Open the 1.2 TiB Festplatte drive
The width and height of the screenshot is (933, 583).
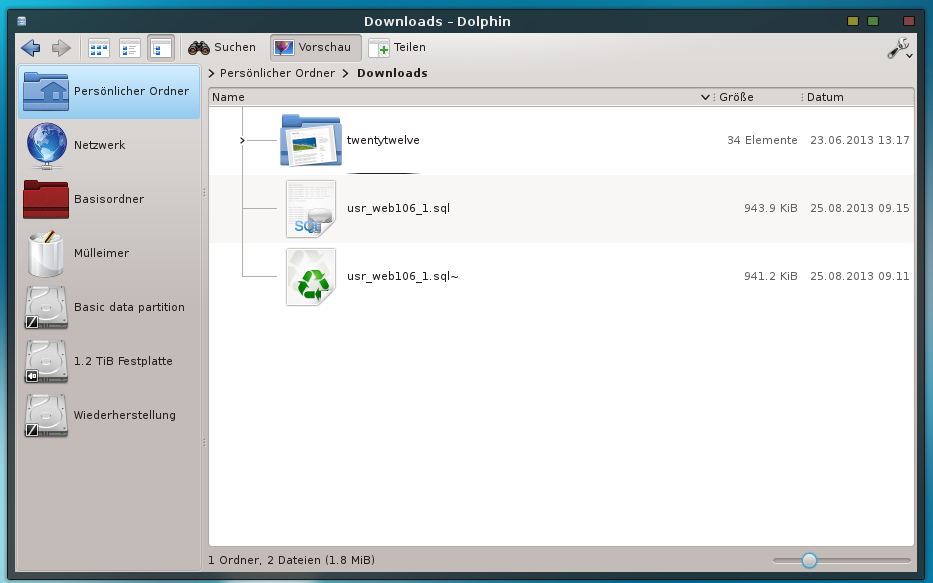122,361
